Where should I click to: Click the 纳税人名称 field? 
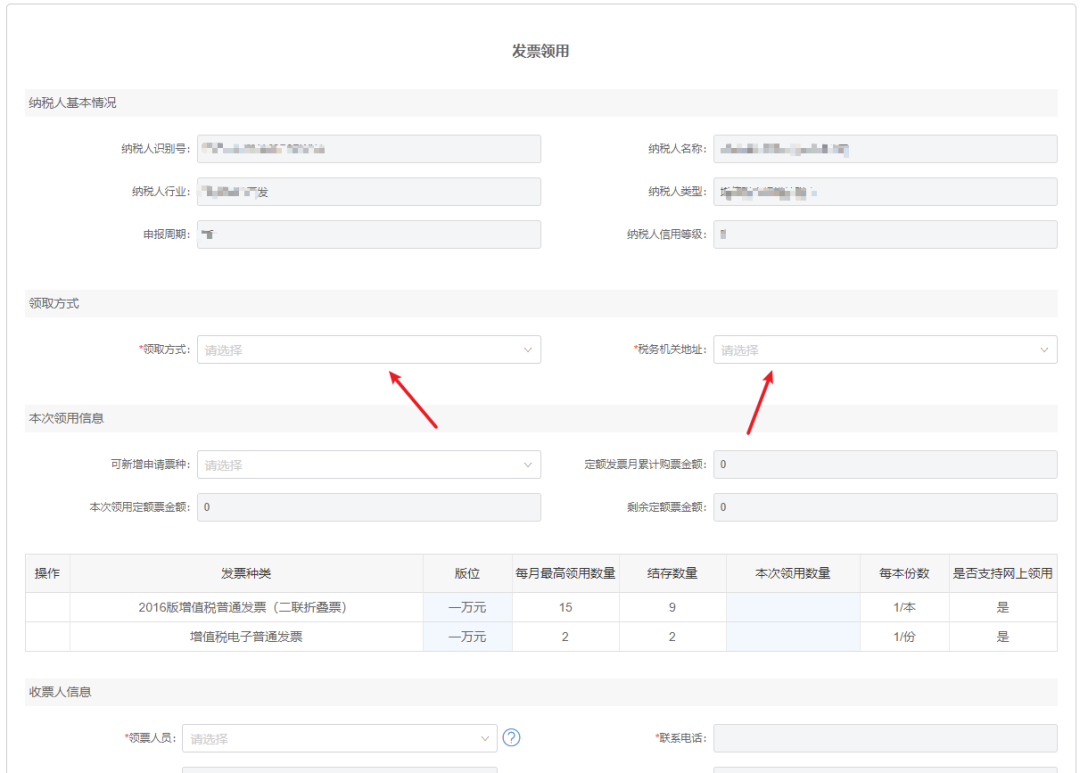click(885, 149)
